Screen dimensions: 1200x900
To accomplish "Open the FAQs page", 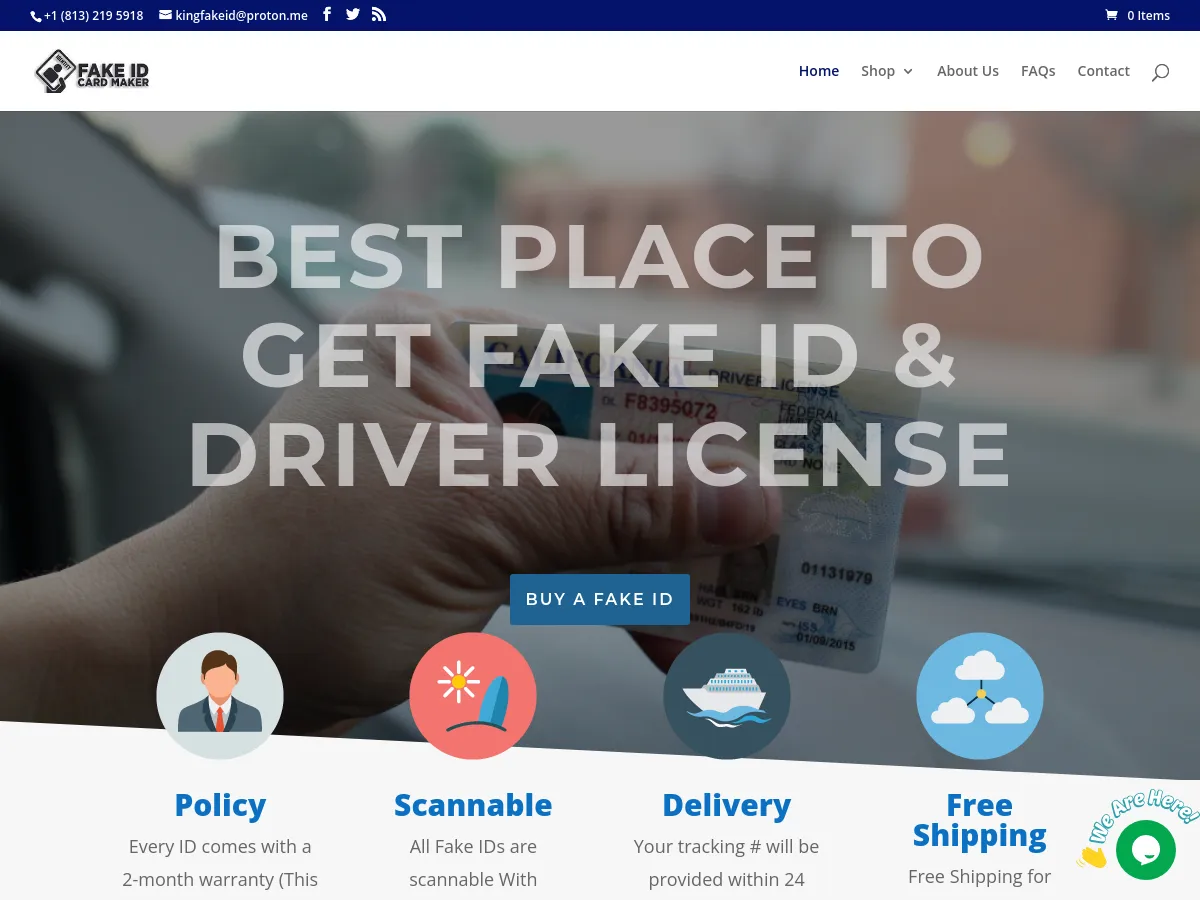I will [x=1038, y=71].
